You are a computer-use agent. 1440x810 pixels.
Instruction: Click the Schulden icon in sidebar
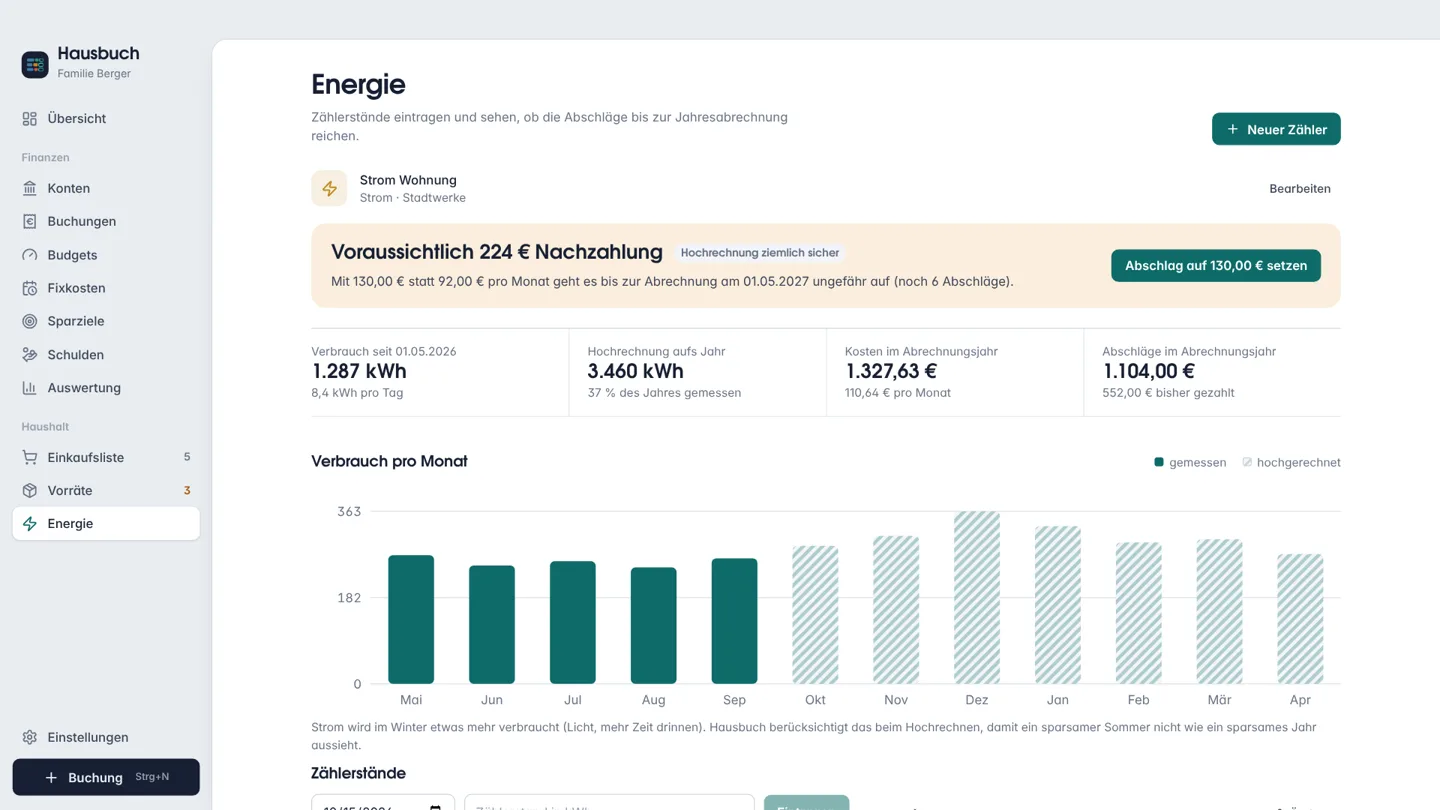[x=30, y=355]
